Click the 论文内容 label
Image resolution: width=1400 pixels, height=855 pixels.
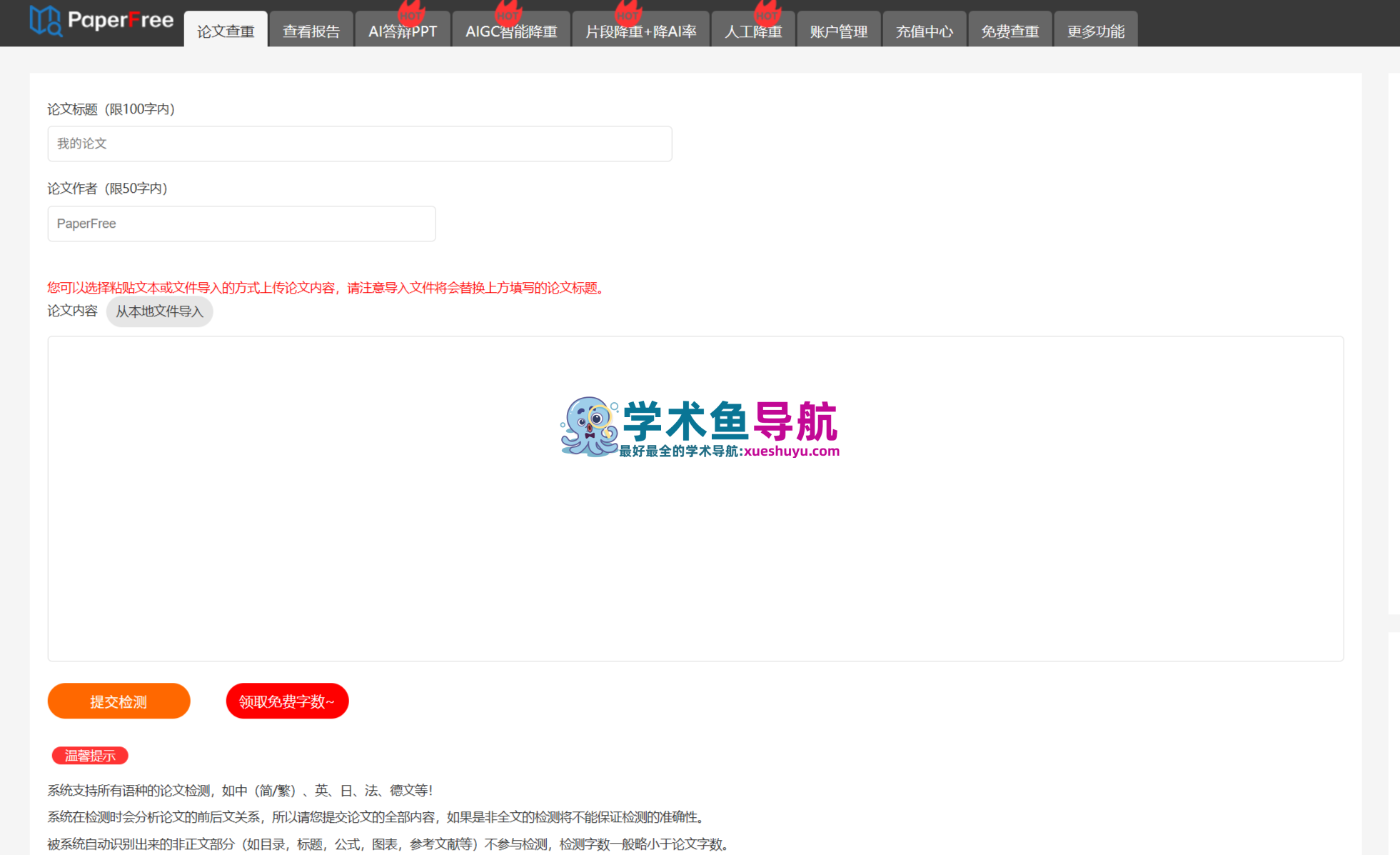[x=72, y=311]
